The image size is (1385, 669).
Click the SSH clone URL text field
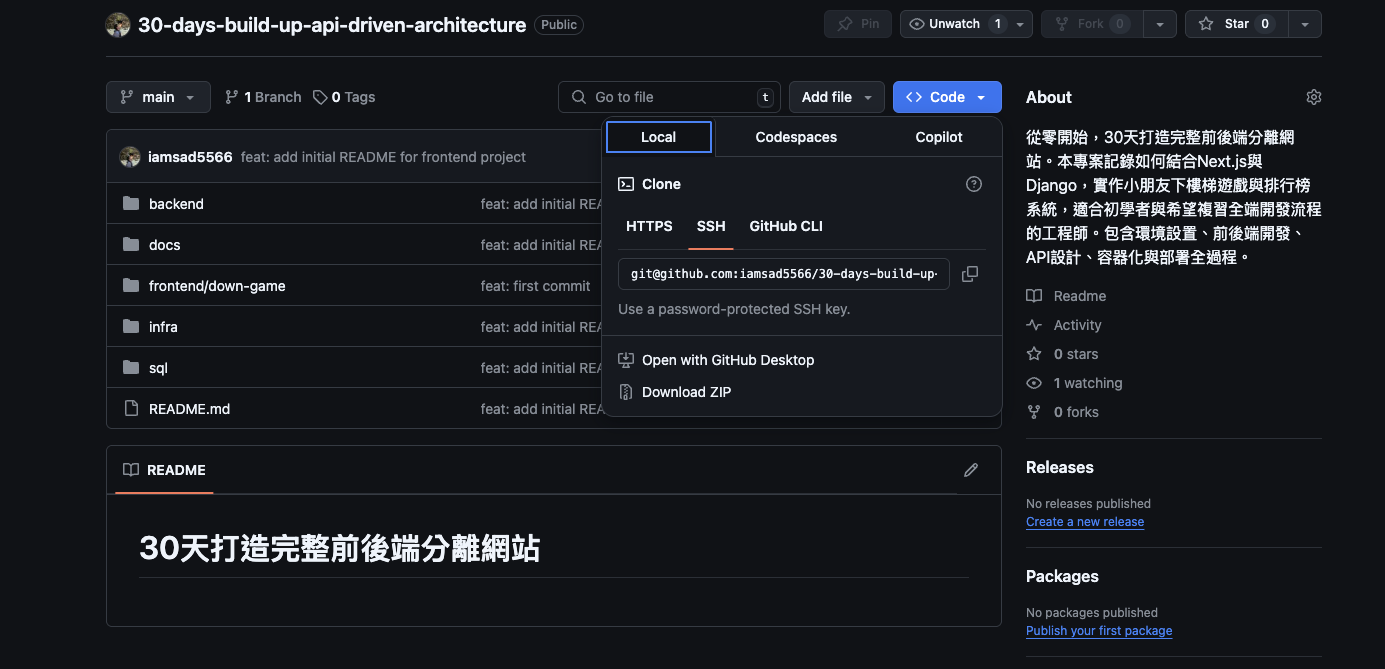point(784,274)
